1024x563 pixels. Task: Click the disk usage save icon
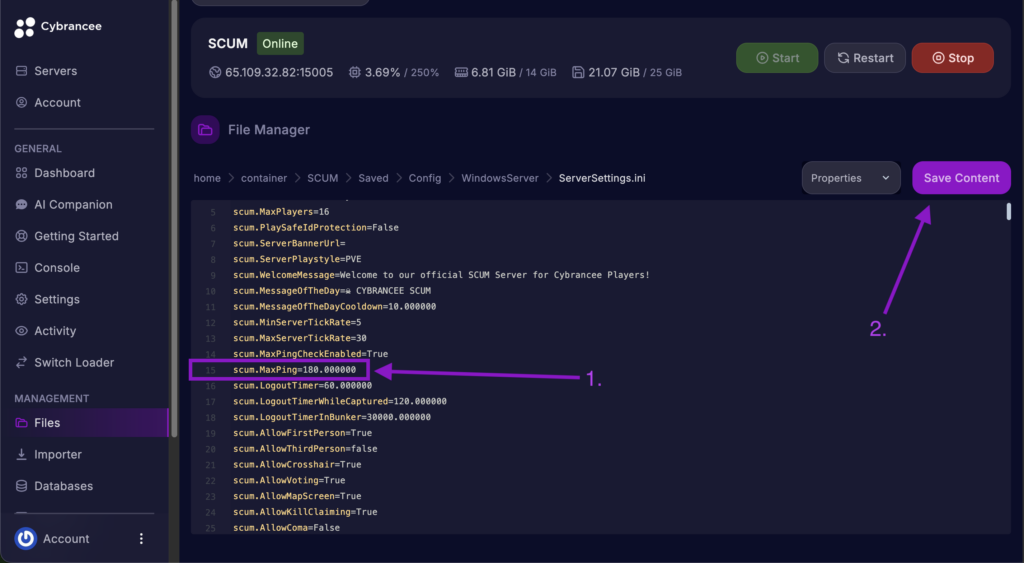pos(578,72)
